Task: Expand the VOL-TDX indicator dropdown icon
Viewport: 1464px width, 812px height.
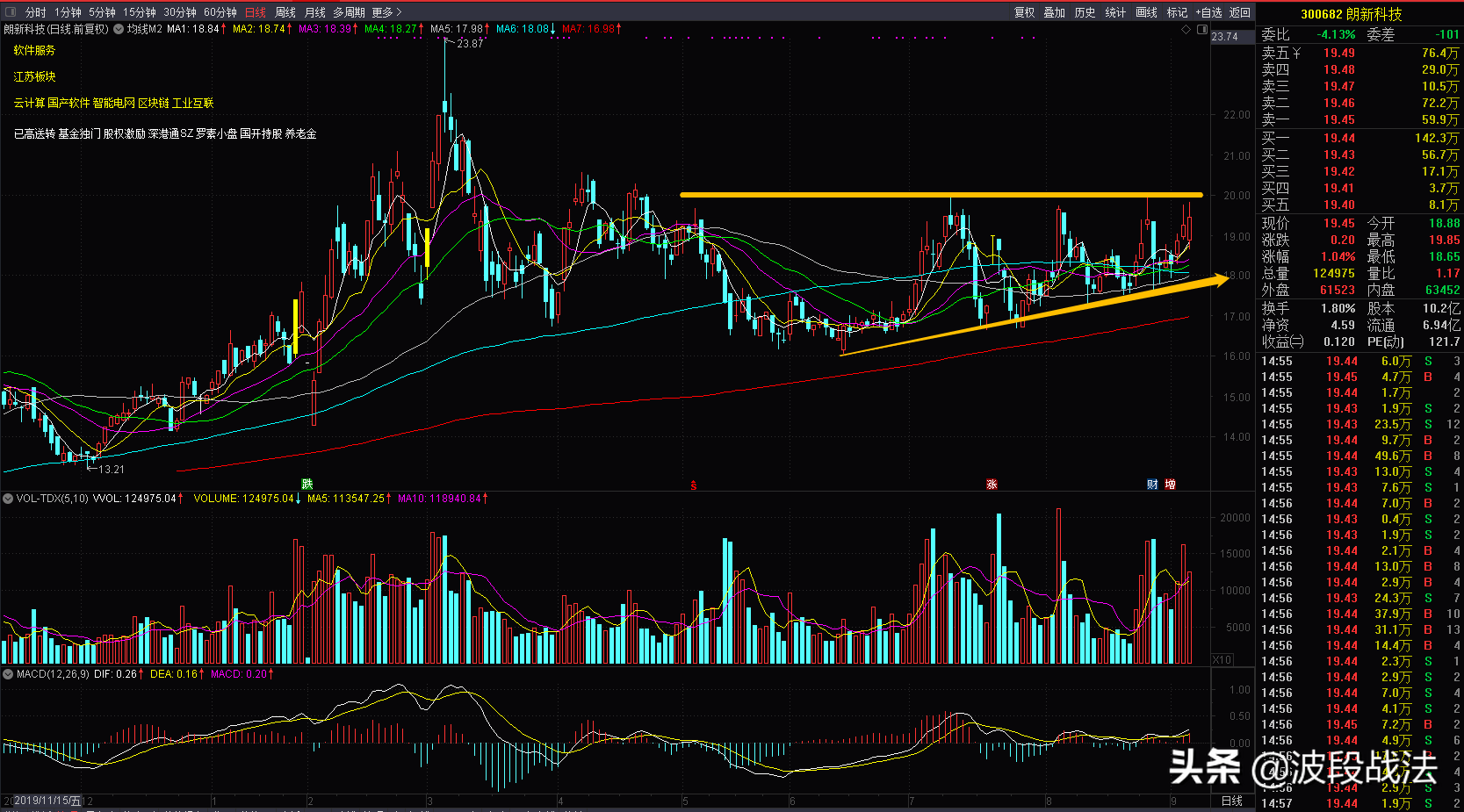Action: tap(8, 499)
